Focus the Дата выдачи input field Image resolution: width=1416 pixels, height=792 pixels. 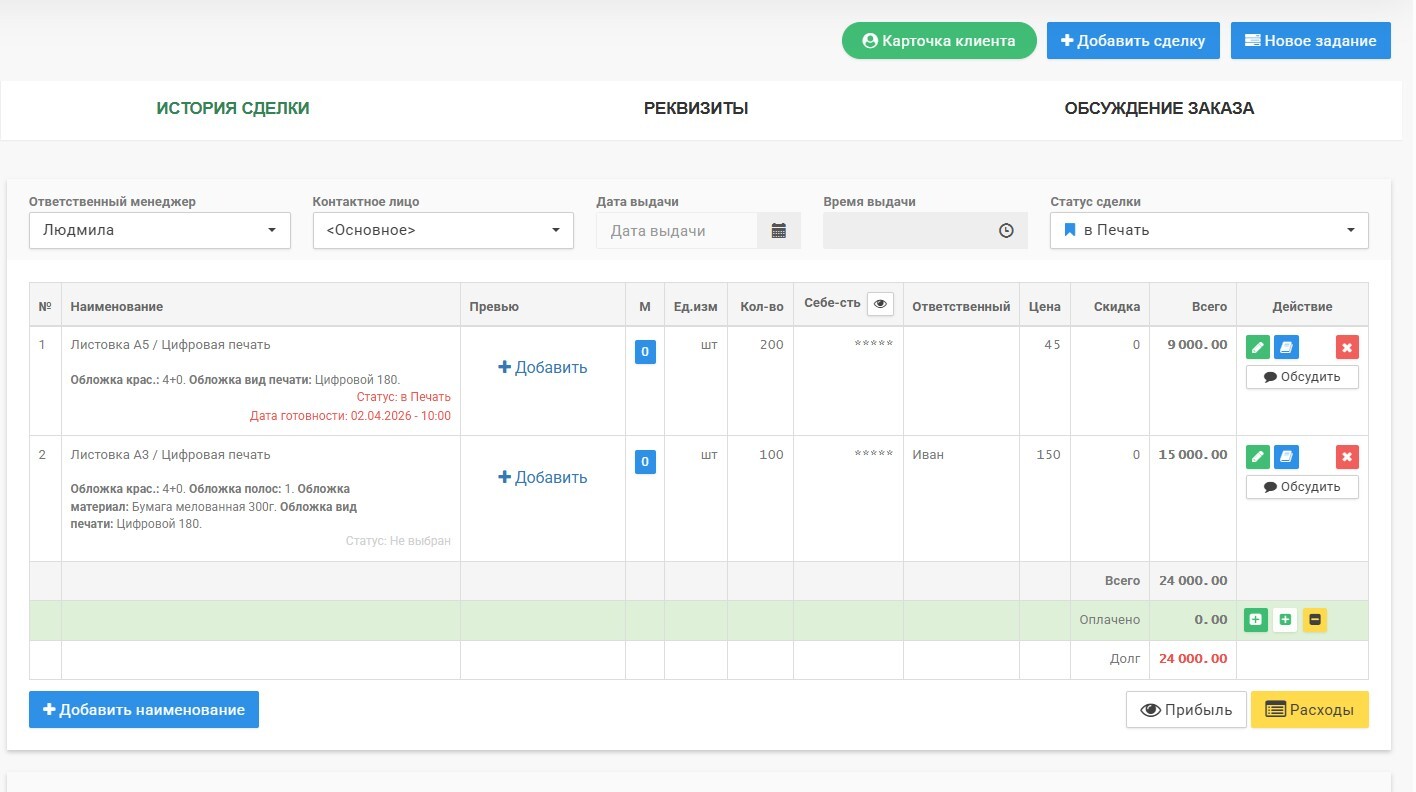tap(677, 231)
